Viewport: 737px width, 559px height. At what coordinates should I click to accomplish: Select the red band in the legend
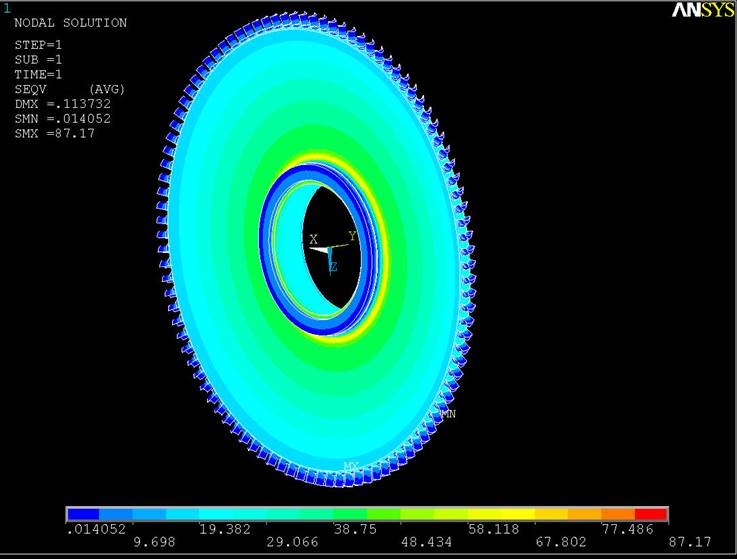coord(651,514)
